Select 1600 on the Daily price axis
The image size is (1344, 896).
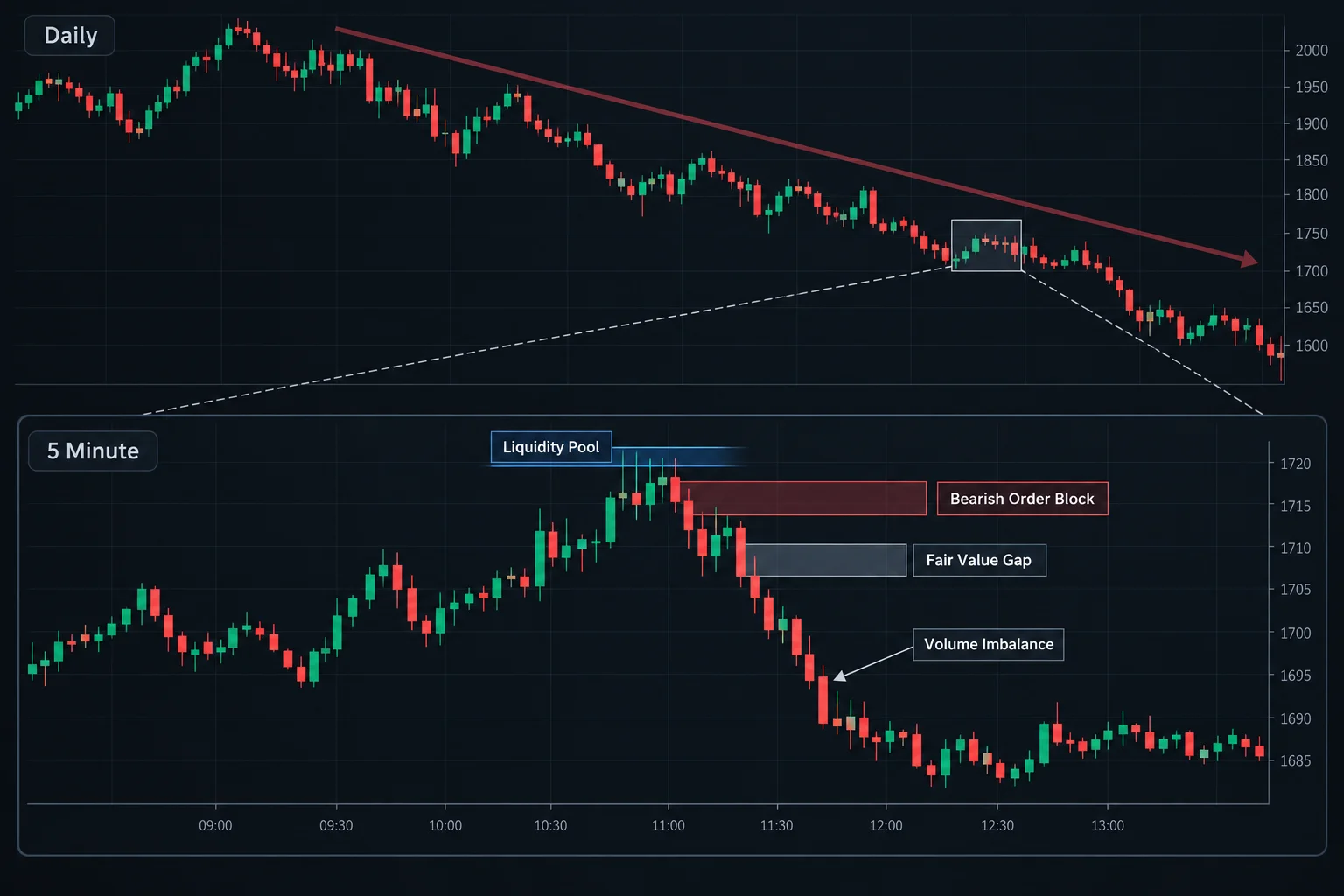point(1312,346)
